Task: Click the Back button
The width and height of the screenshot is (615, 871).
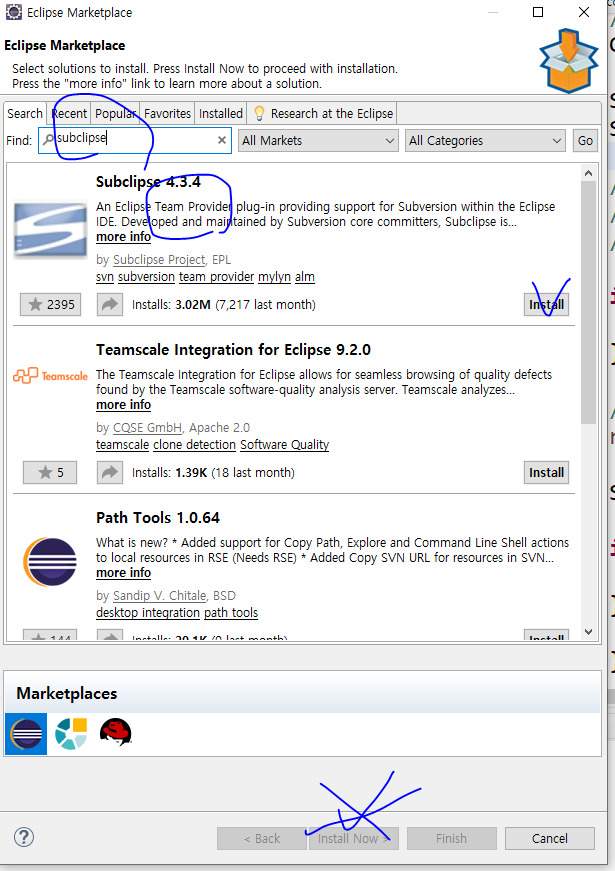Action: click(x=262, y=838)
